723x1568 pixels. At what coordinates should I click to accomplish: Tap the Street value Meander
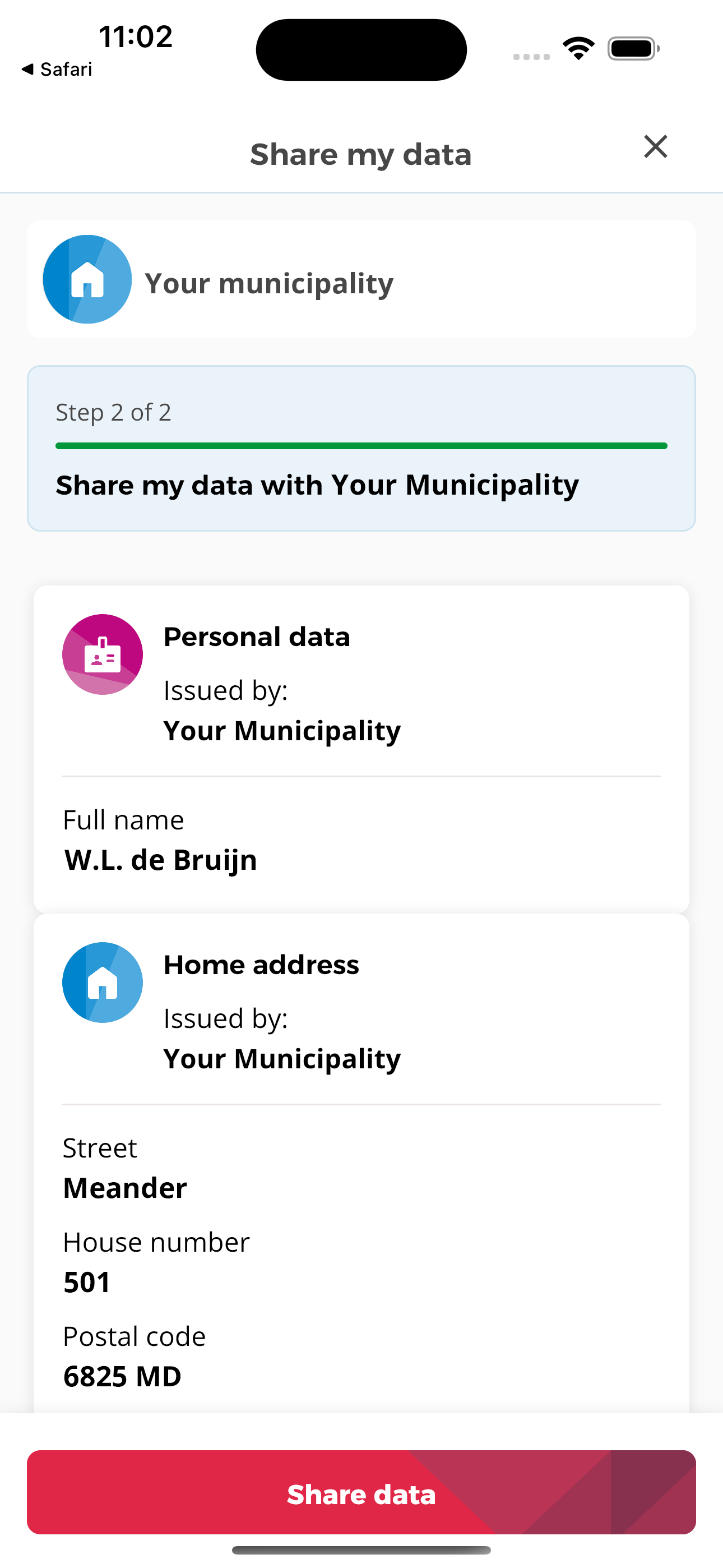point(126,1188)
